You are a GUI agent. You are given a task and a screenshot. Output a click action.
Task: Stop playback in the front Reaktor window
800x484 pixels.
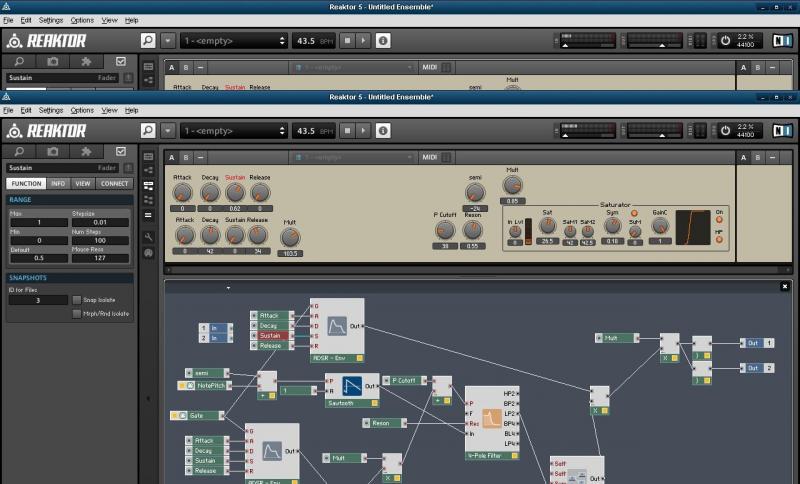(x=347, y=131)
